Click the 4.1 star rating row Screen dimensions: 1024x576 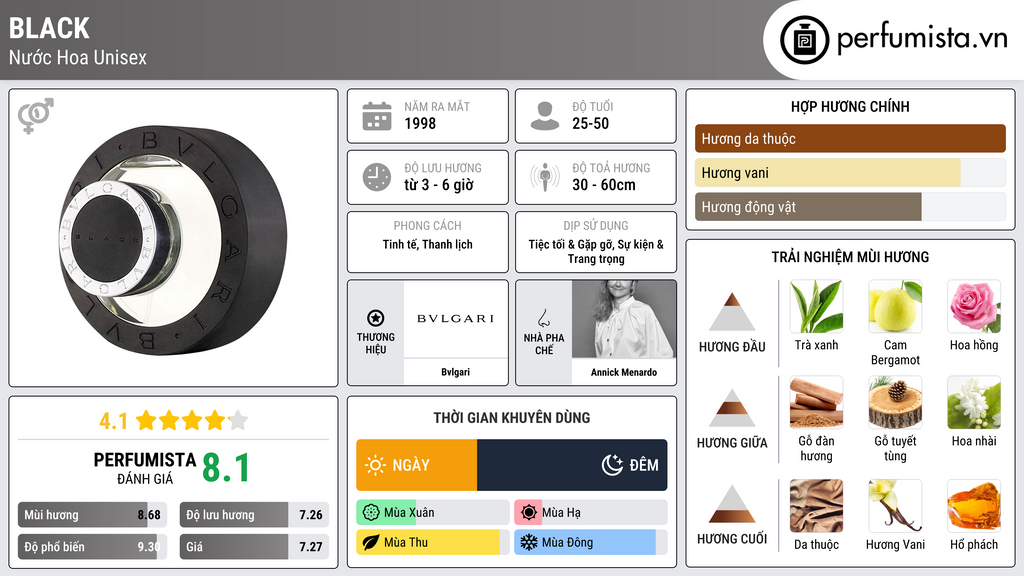pyautogui.click(x=173, y=421)
